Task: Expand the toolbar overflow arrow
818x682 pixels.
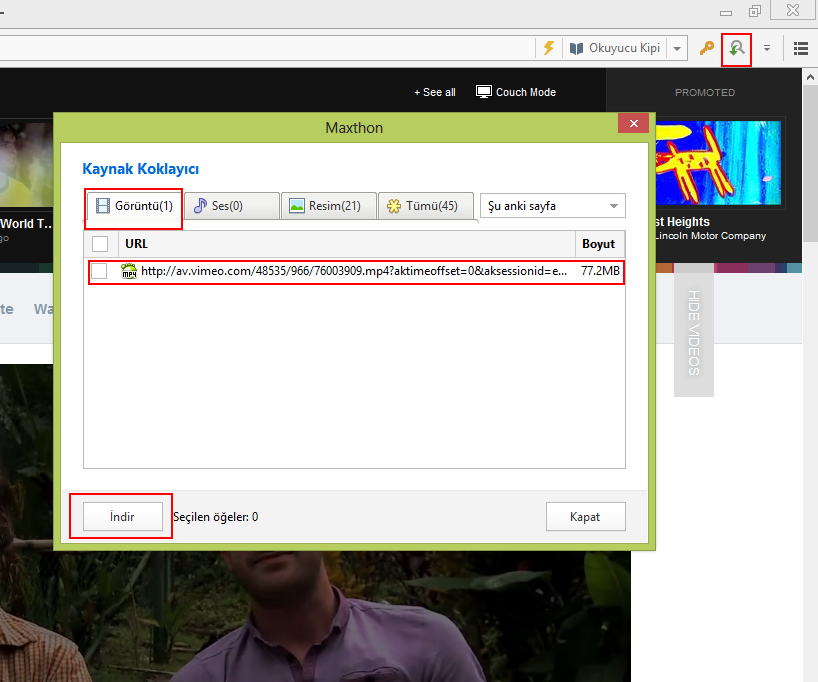Action: [767, 48]
